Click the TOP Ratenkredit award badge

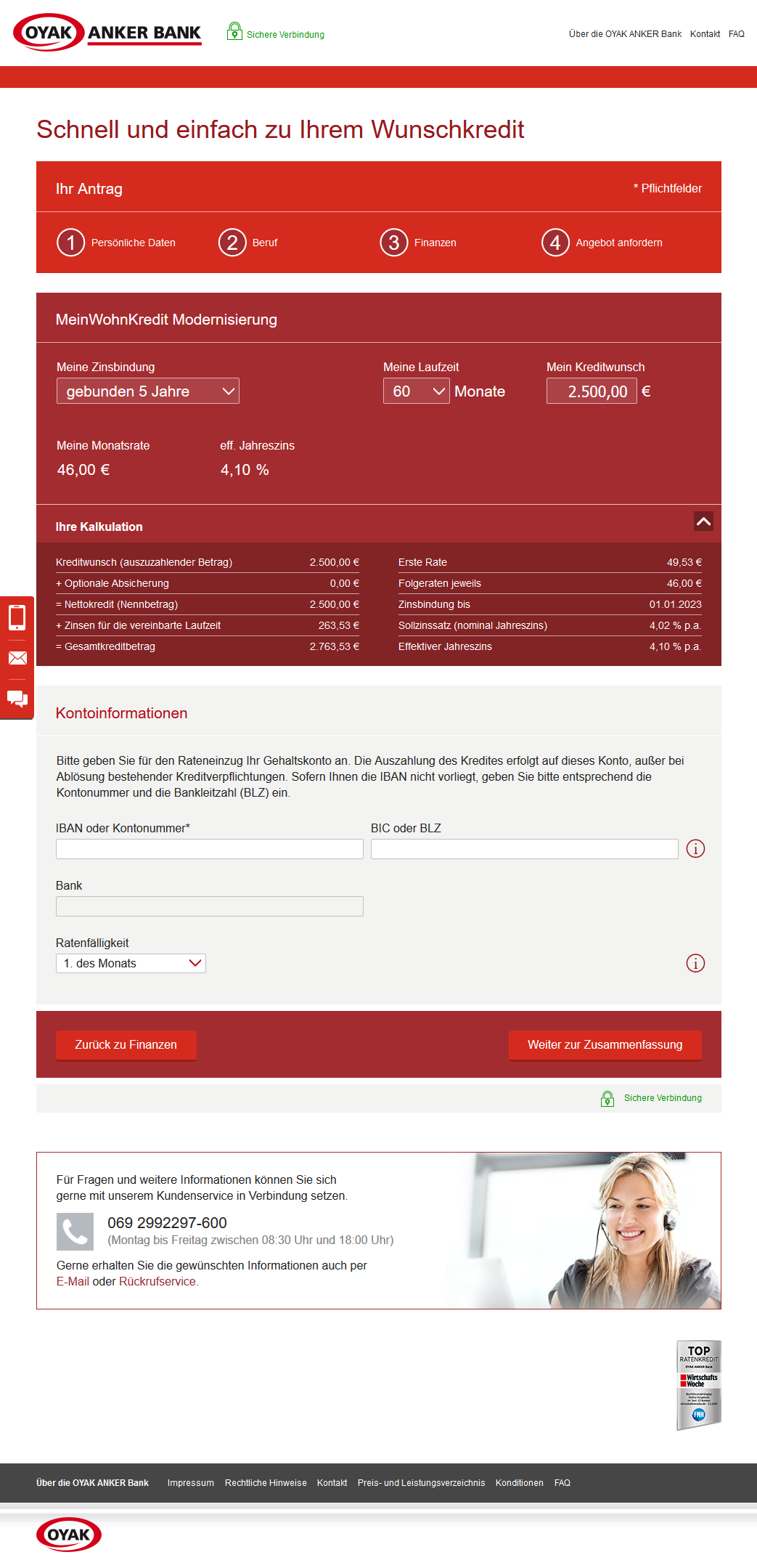(698, 1385)
